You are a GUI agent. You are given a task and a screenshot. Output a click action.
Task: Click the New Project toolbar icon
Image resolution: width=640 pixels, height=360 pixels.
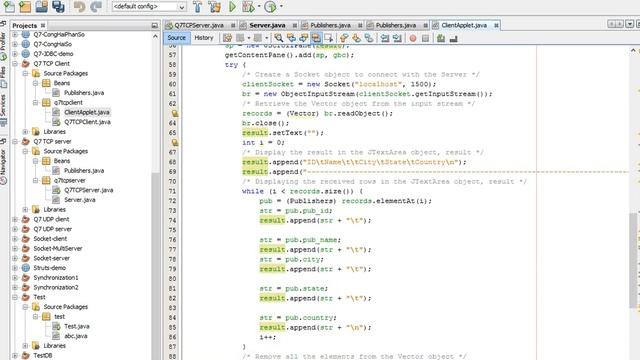(25, 7)
